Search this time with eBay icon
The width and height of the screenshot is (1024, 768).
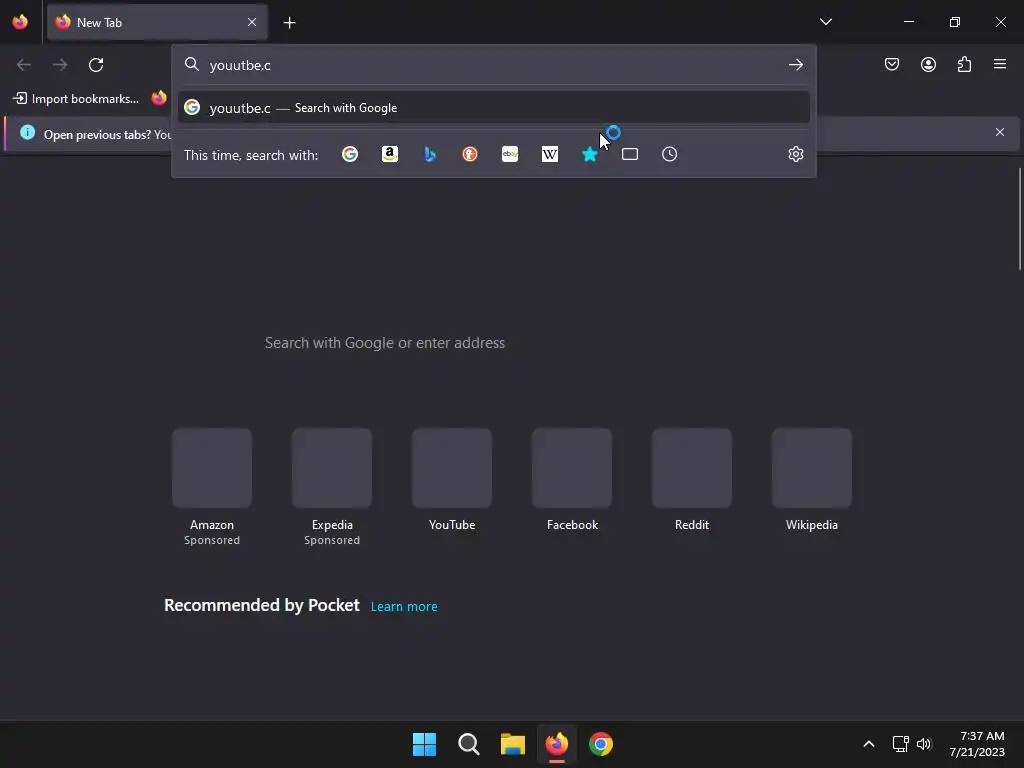pos(510,154)
